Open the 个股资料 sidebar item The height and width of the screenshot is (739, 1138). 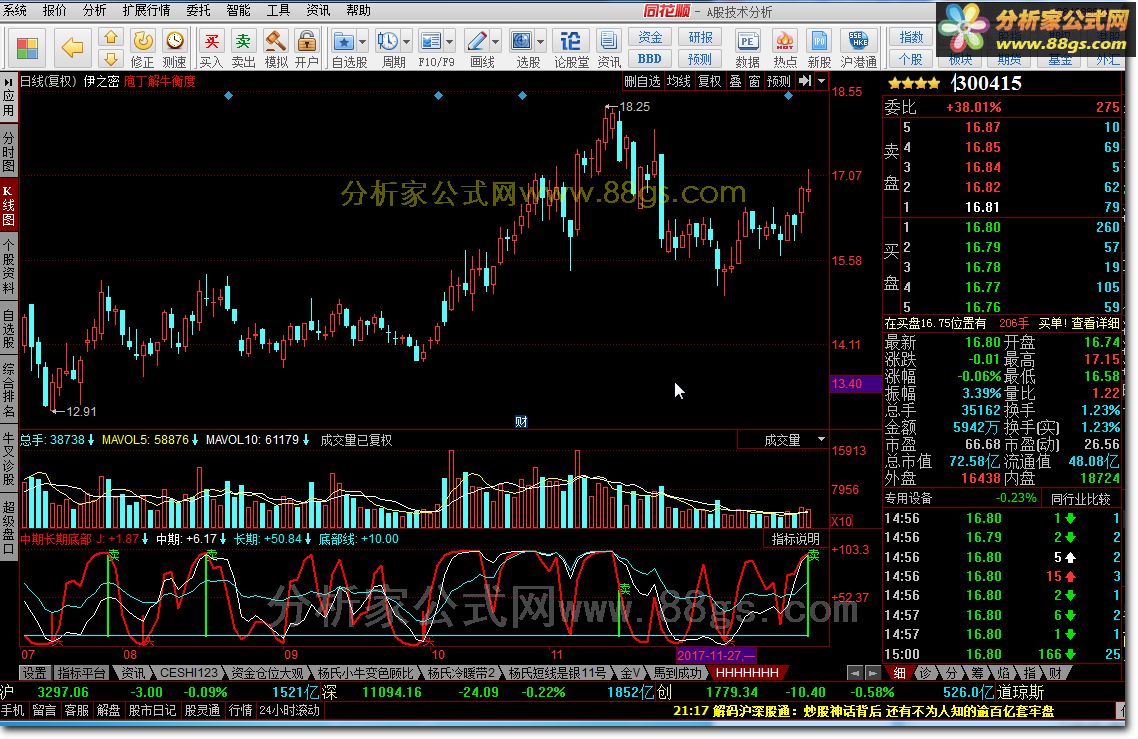[9, 264]
